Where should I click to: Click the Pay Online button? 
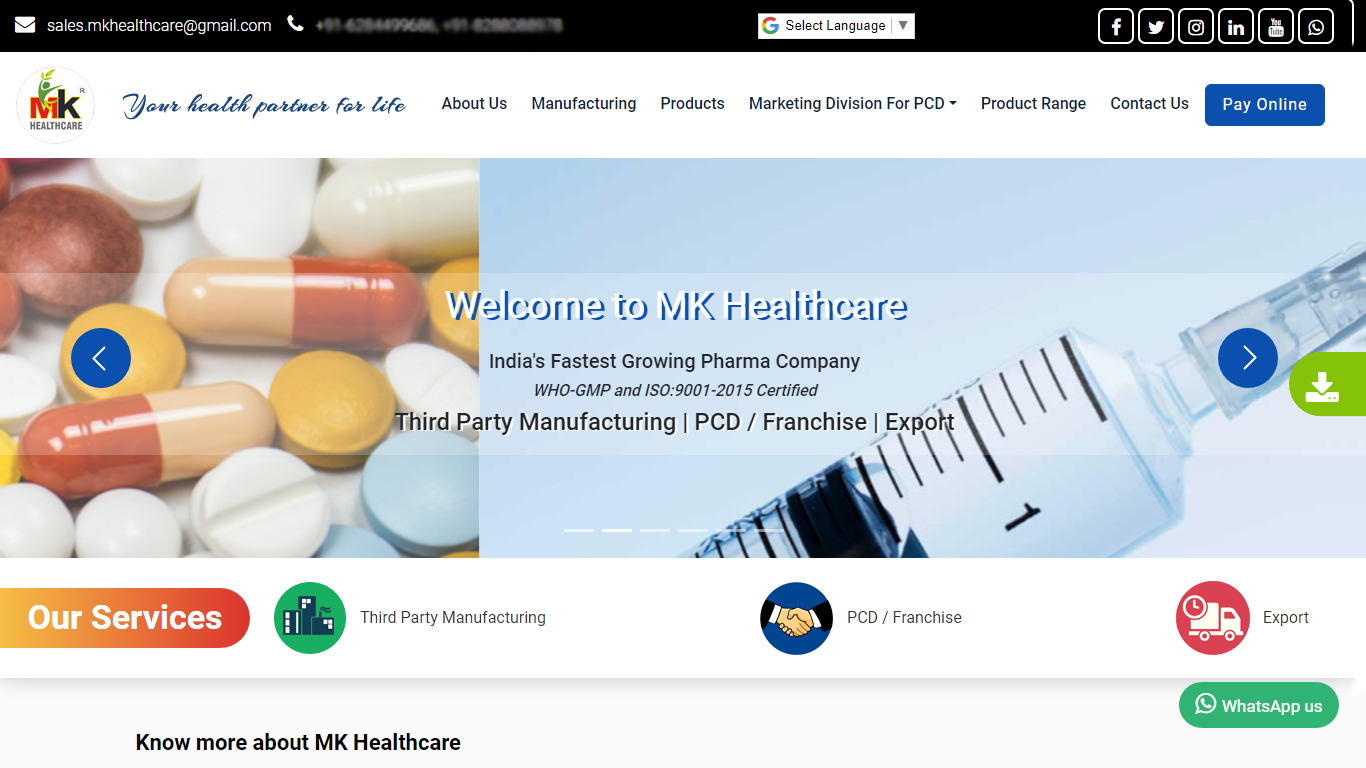[x=1265, y=105]
